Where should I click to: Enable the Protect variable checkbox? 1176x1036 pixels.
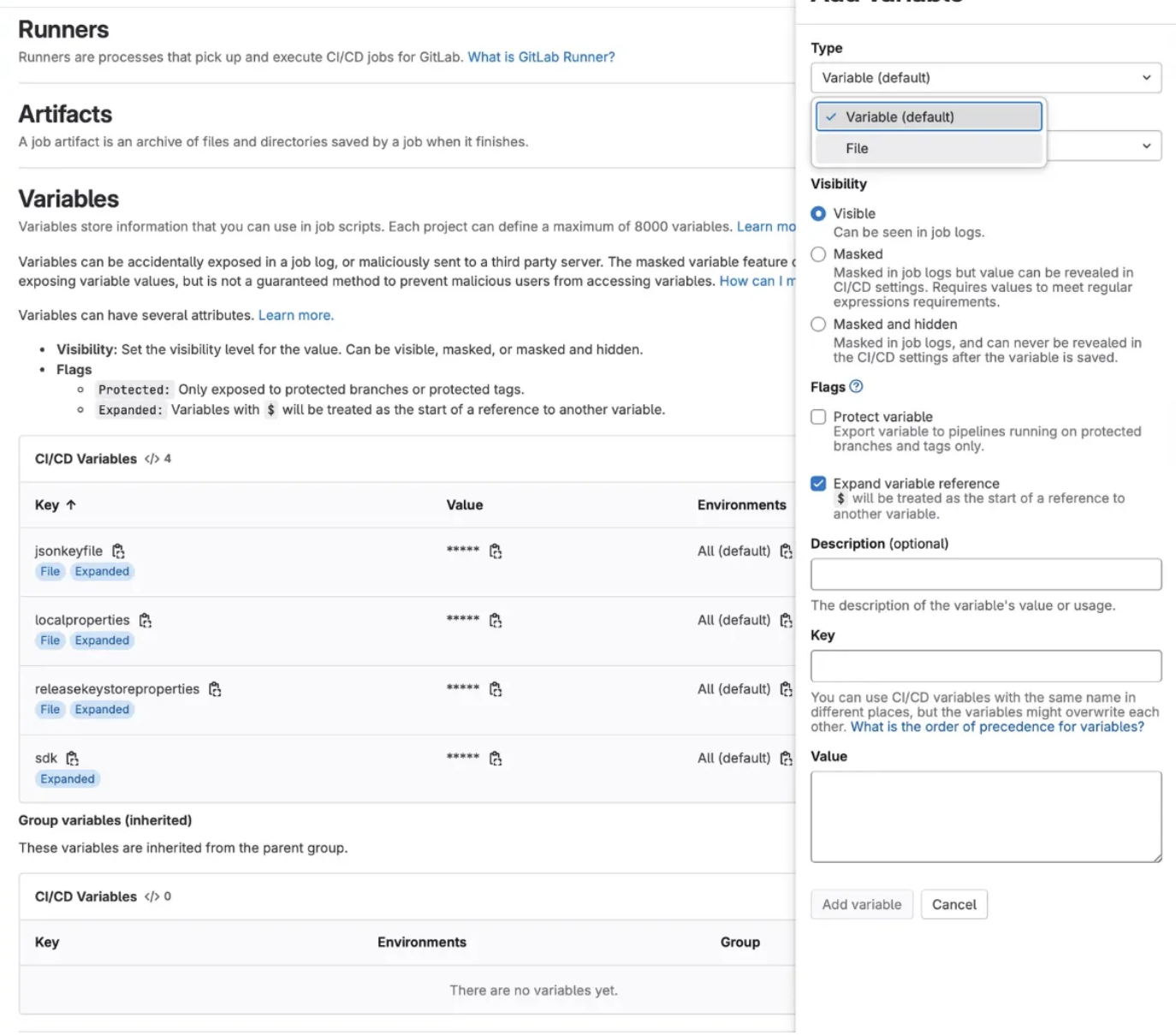(818, 417)
